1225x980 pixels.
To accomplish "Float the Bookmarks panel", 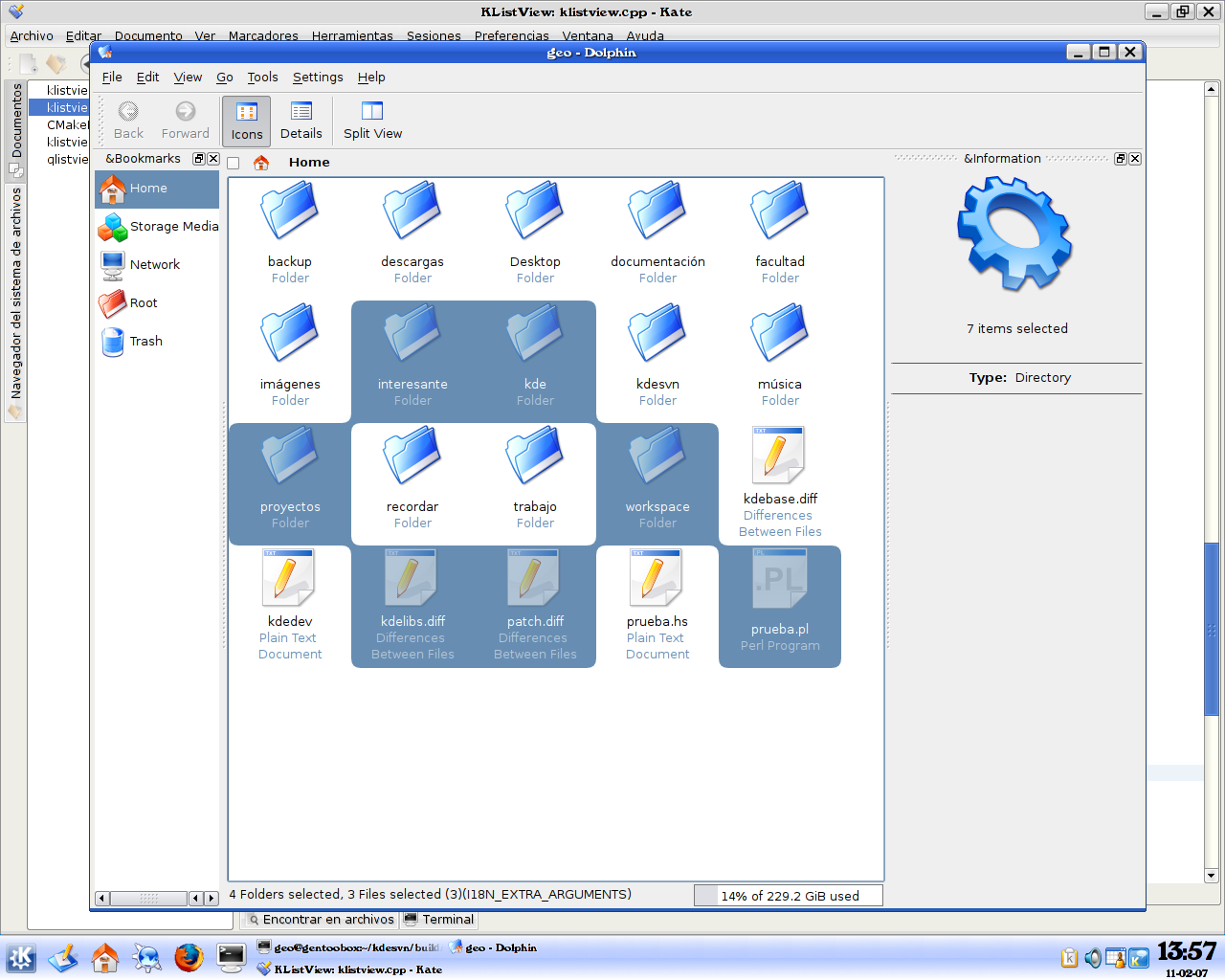I will 199,159.
